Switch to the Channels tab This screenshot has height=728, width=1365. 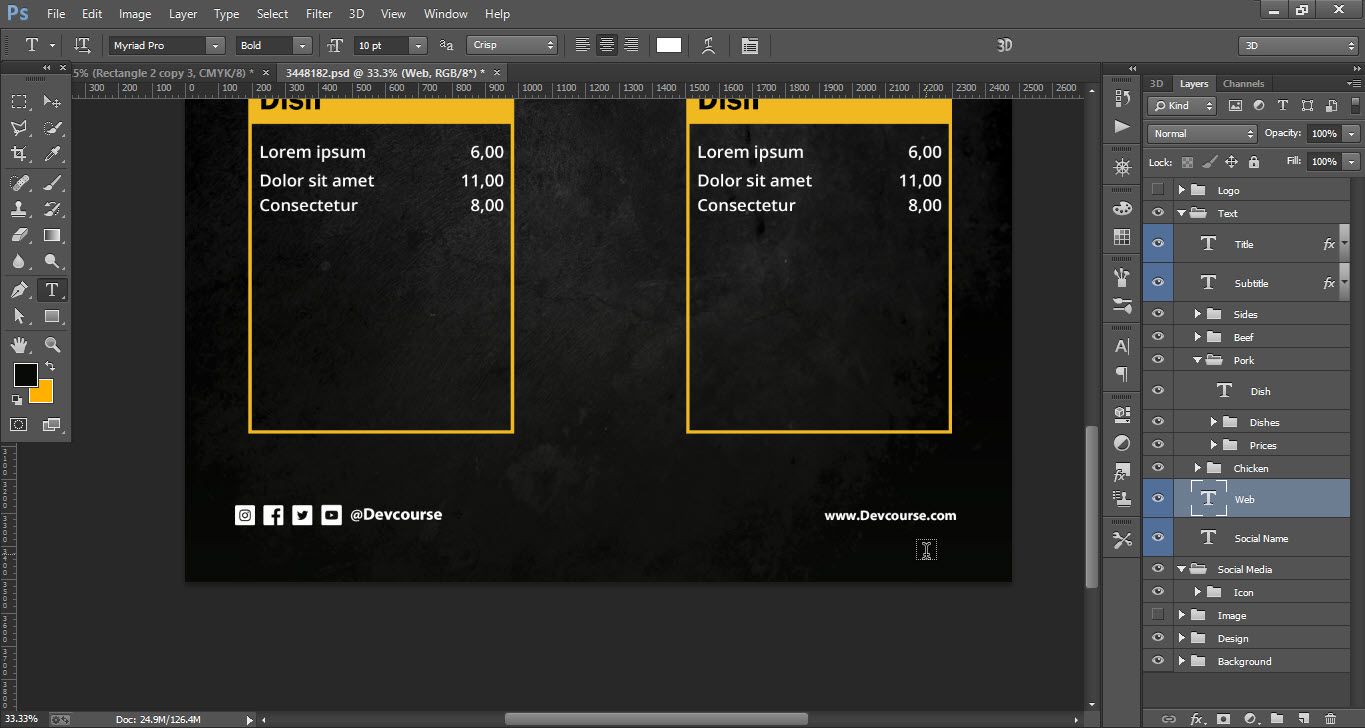1241,83
